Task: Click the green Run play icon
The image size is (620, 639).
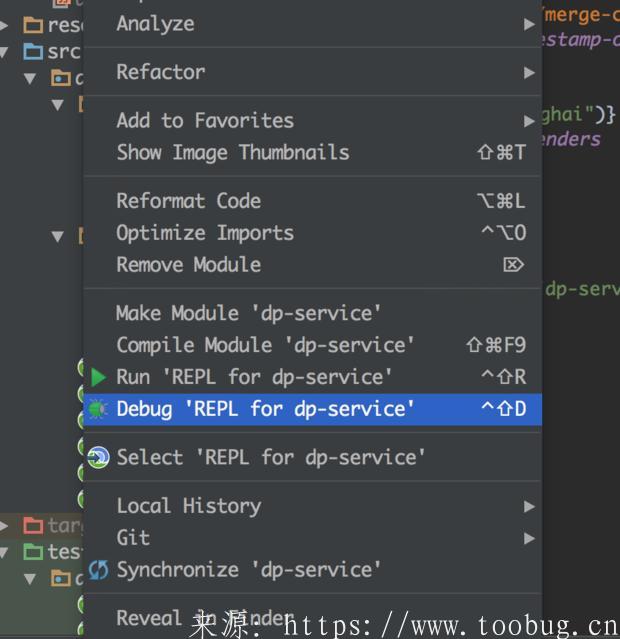Action: tap(99, 377)
